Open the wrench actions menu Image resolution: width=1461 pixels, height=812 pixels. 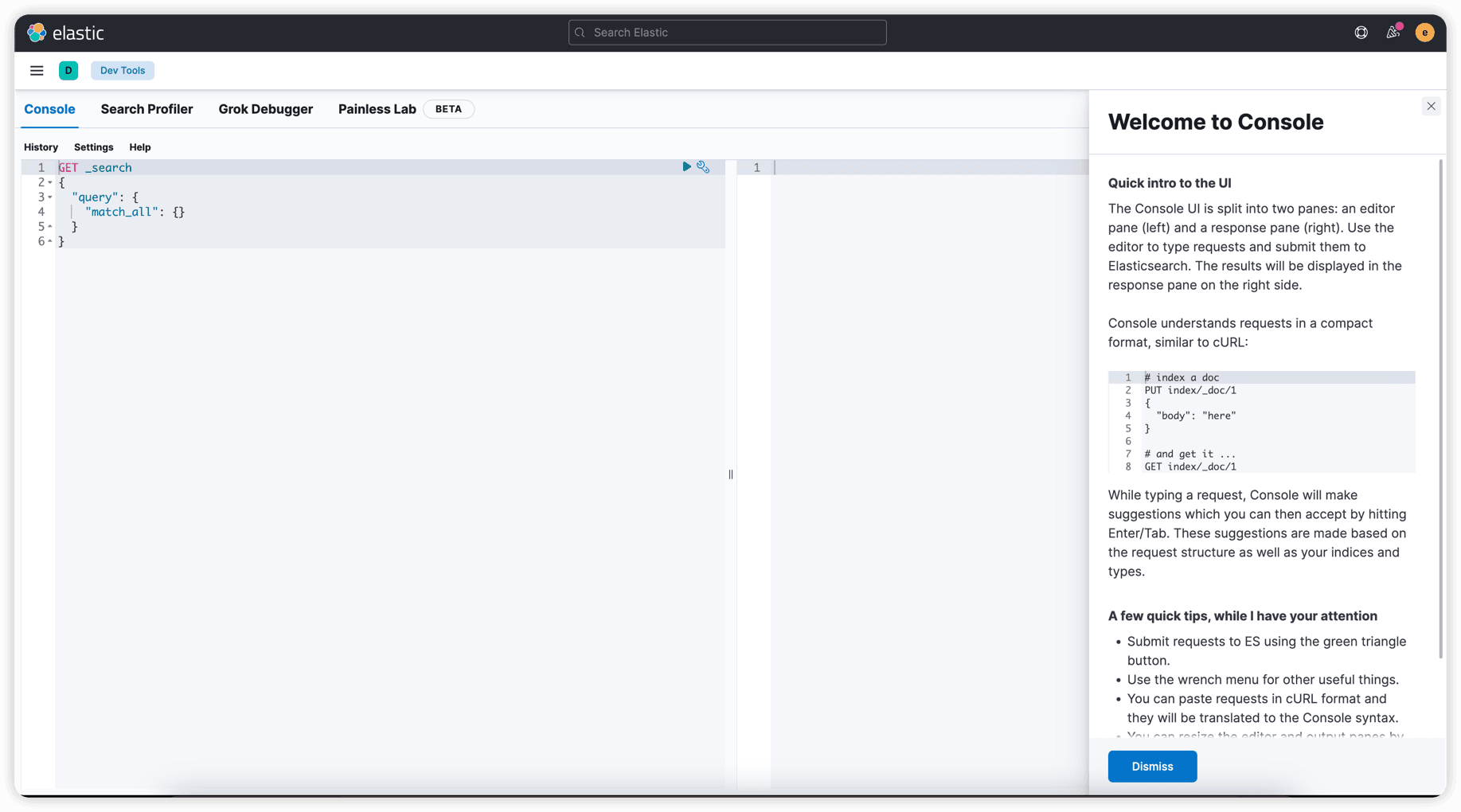click(703, 166)
